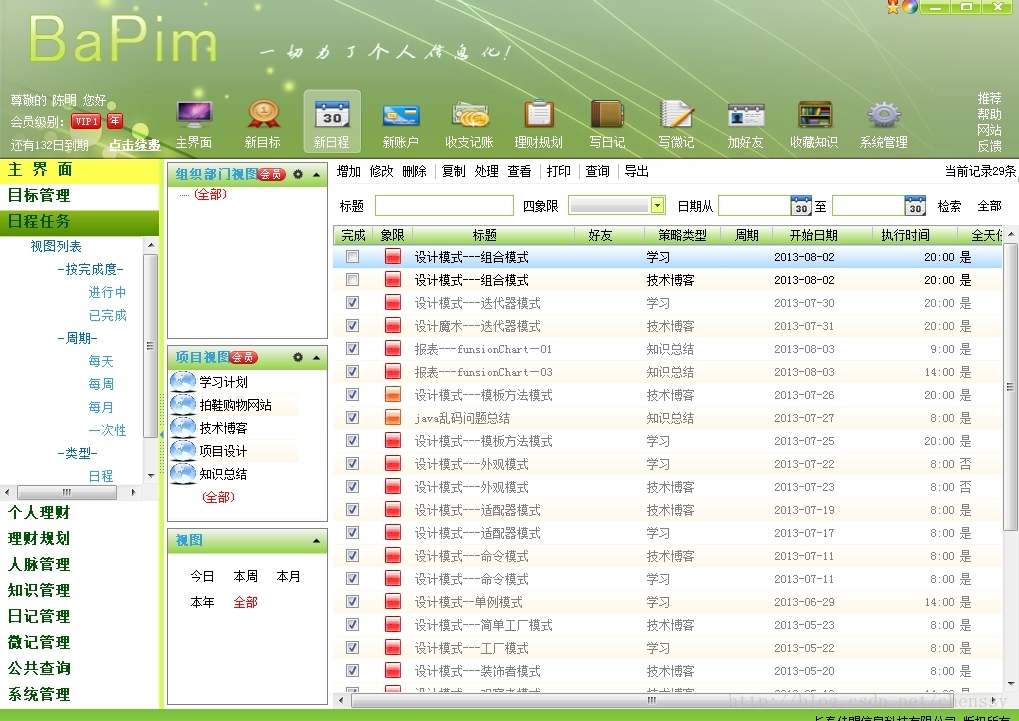Check 设计模式---组合模式 row with 技术博客 type
Screen dimensions: 1019x721
(352, 280)
